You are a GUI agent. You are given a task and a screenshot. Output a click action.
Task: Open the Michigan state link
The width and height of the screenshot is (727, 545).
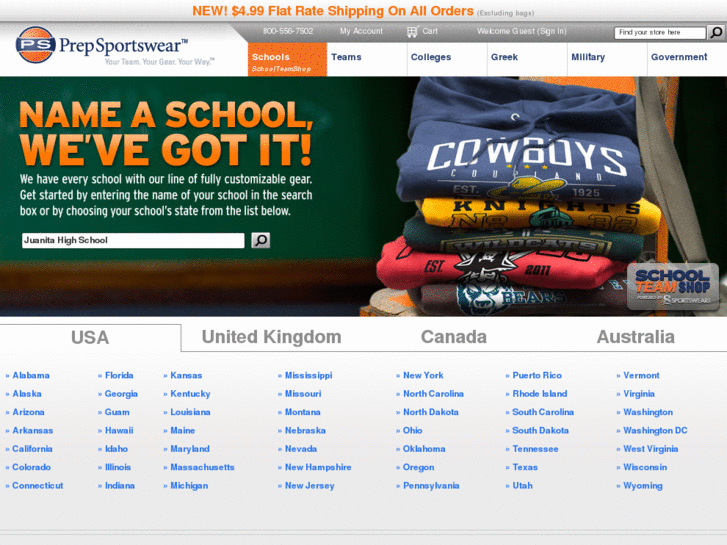click(x=189, y=486)
